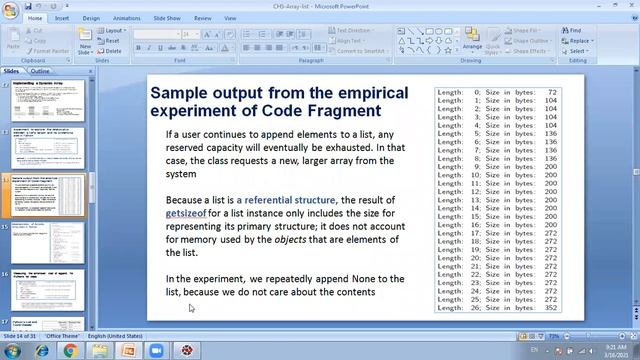640x360 pixels.
Task: Open the Slide Show ribbon tab
Action: tap(167, 18)
